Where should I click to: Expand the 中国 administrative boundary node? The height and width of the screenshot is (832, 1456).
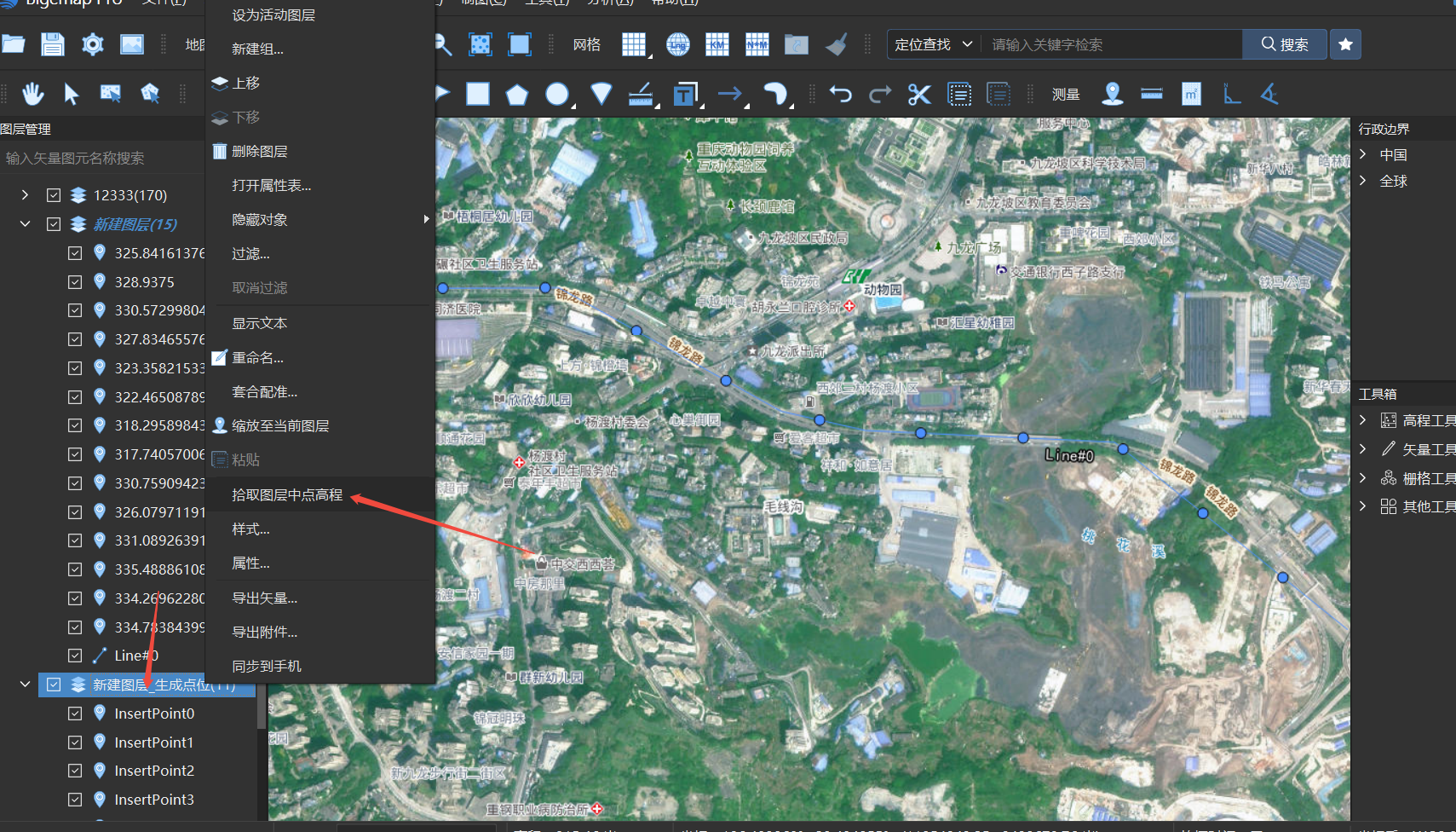click(x=1363, y=154)
